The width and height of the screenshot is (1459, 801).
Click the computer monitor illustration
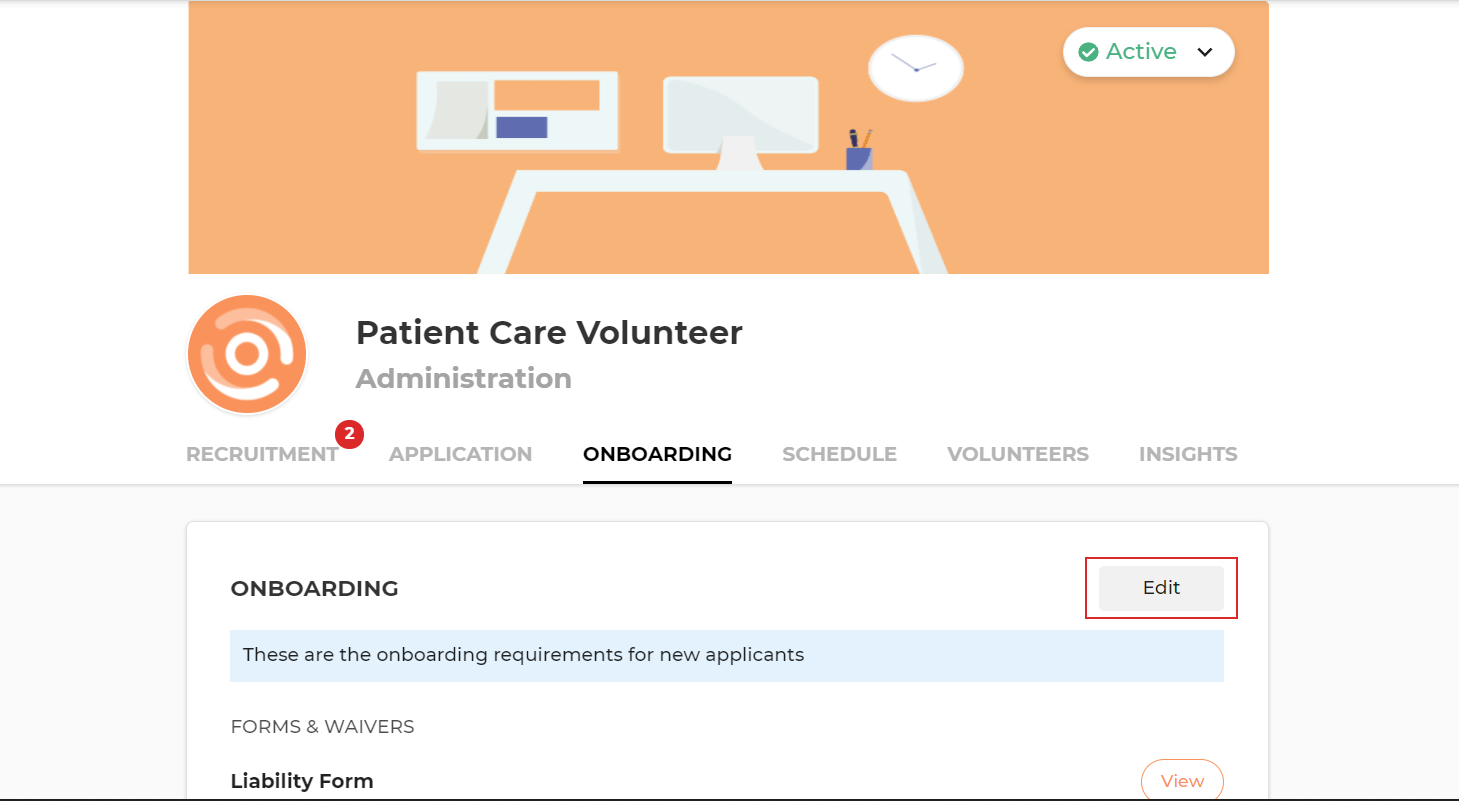coord(740,116)
